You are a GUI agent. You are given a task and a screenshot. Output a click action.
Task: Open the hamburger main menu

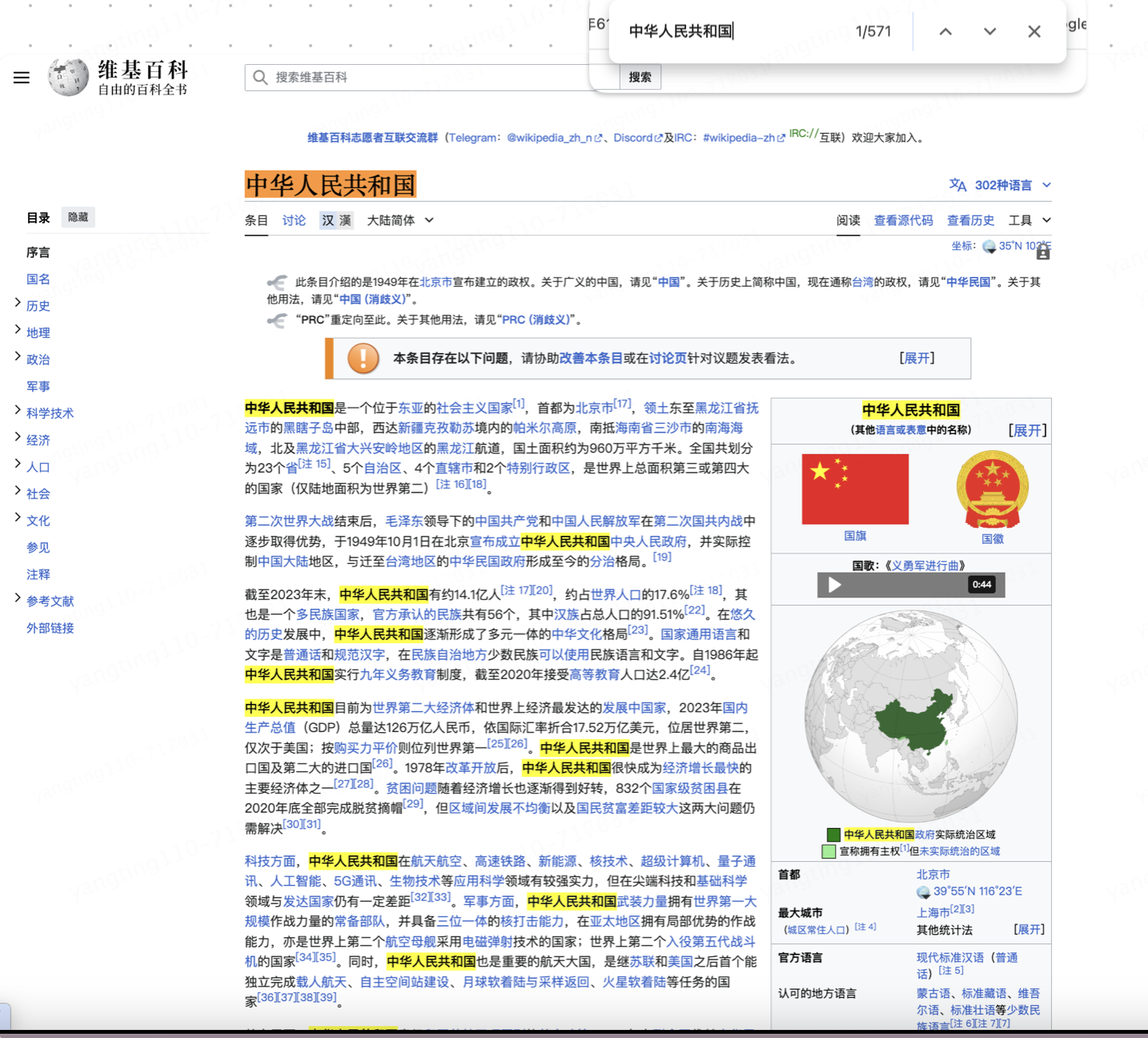pyautogui.click(x=21, y=77)
